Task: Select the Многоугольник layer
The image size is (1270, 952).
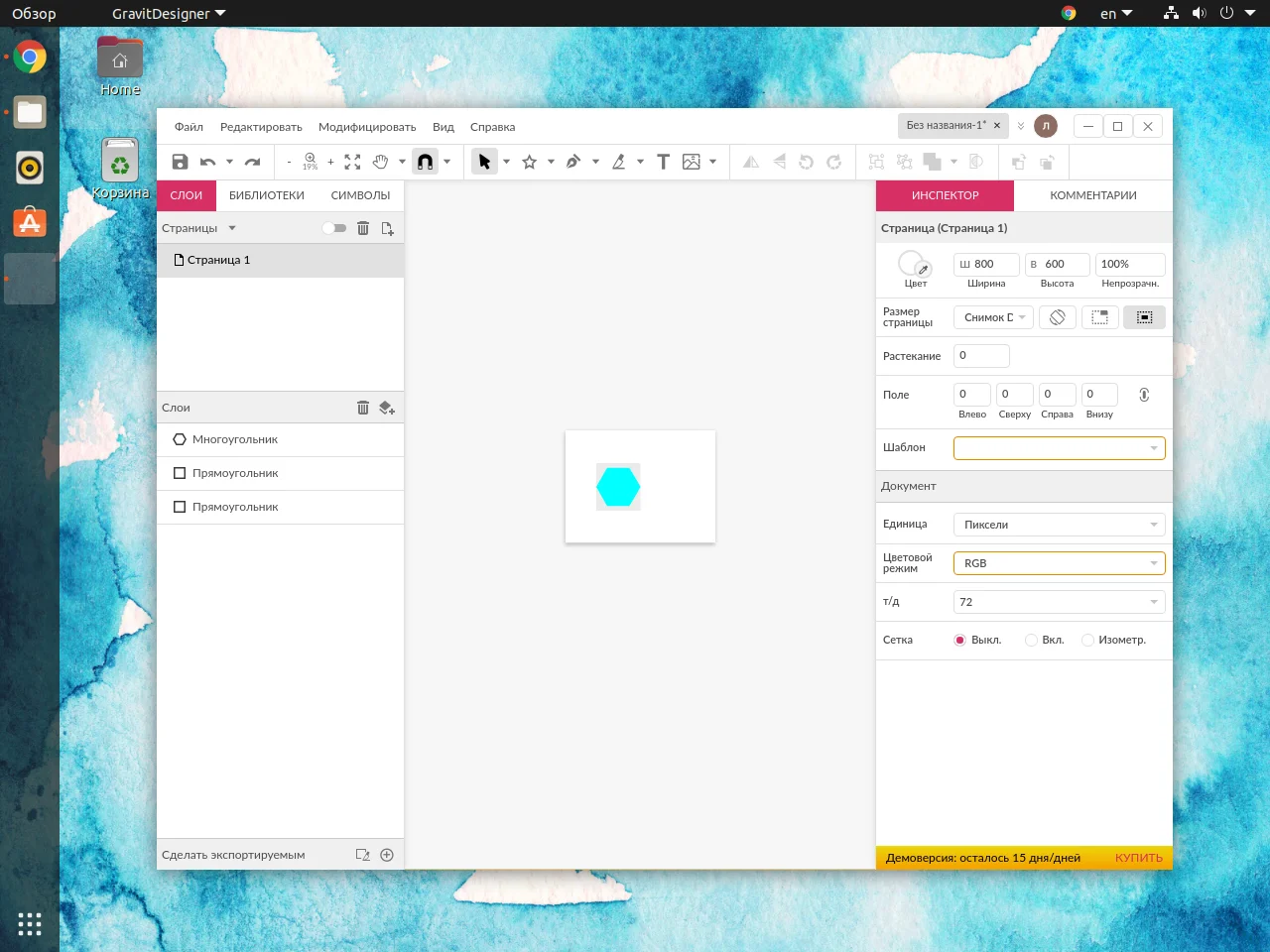Action: (280, 439)
